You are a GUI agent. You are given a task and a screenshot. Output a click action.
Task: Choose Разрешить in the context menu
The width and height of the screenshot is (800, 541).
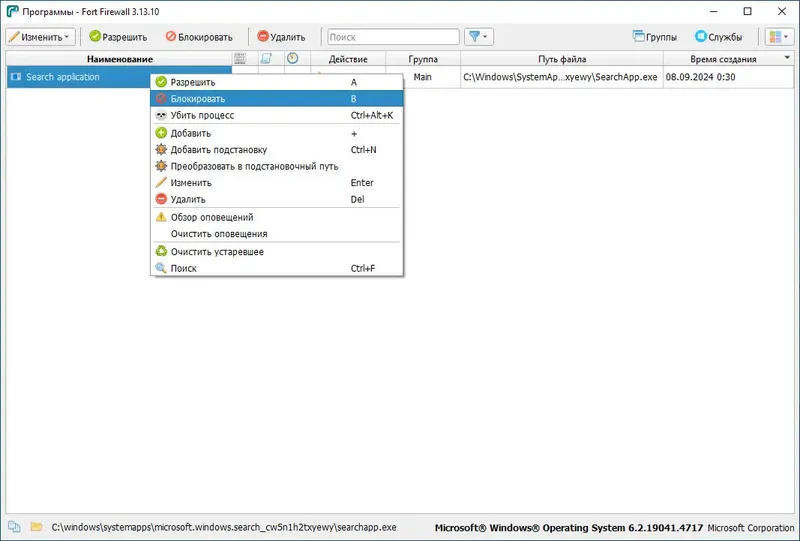tap(277, 82)
